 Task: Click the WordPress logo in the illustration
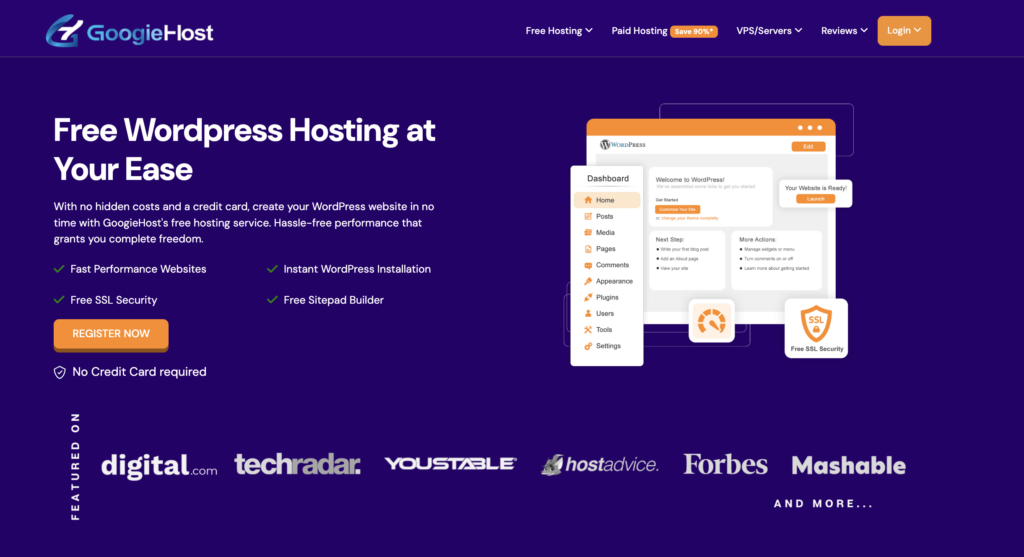pos(622,144)
